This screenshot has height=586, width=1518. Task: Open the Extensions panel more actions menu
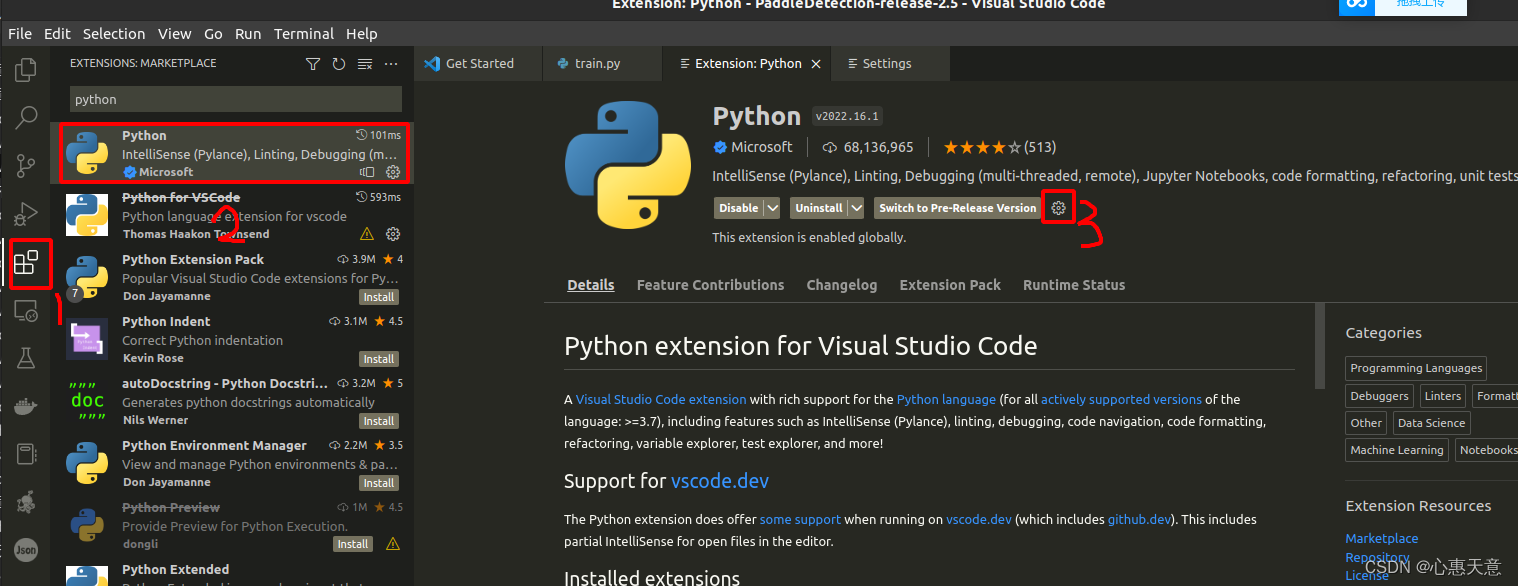[390, 63]
